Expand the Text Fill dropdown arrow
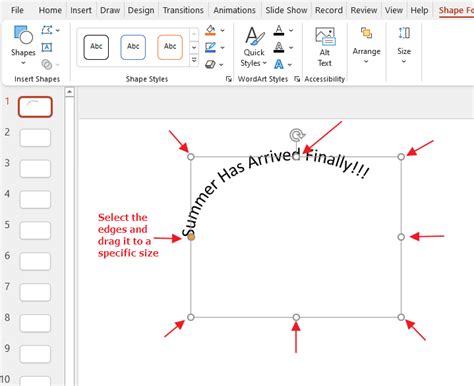 pyautogui.click(x=291, y=30)
